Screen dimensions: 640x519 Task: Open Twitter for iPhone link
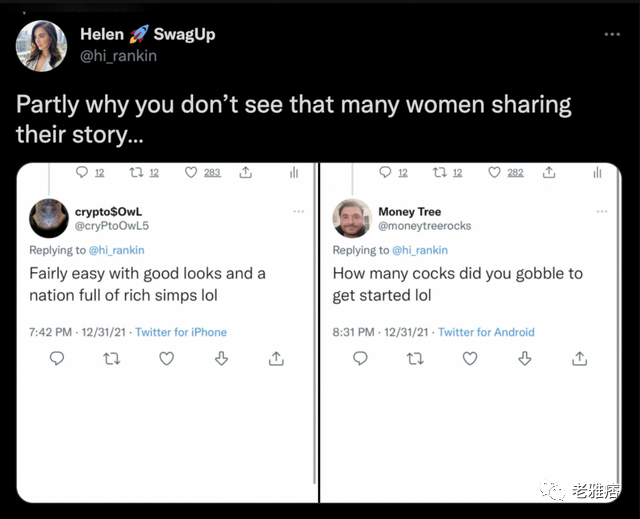point(181,332)
